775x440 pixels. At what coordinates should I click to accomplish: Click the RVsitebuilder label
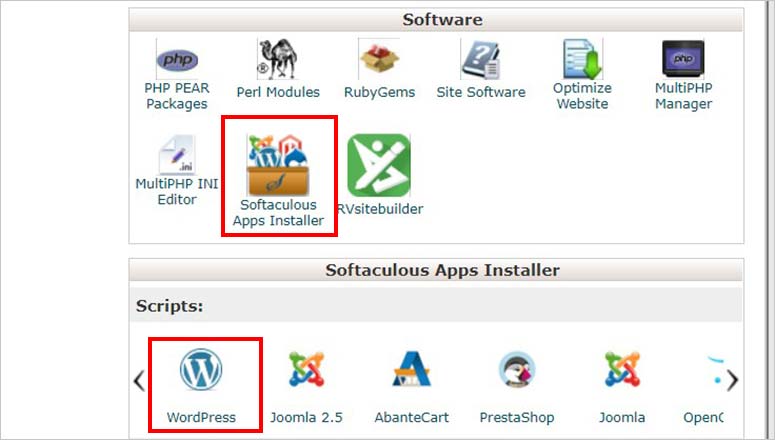tap(380, 209)
